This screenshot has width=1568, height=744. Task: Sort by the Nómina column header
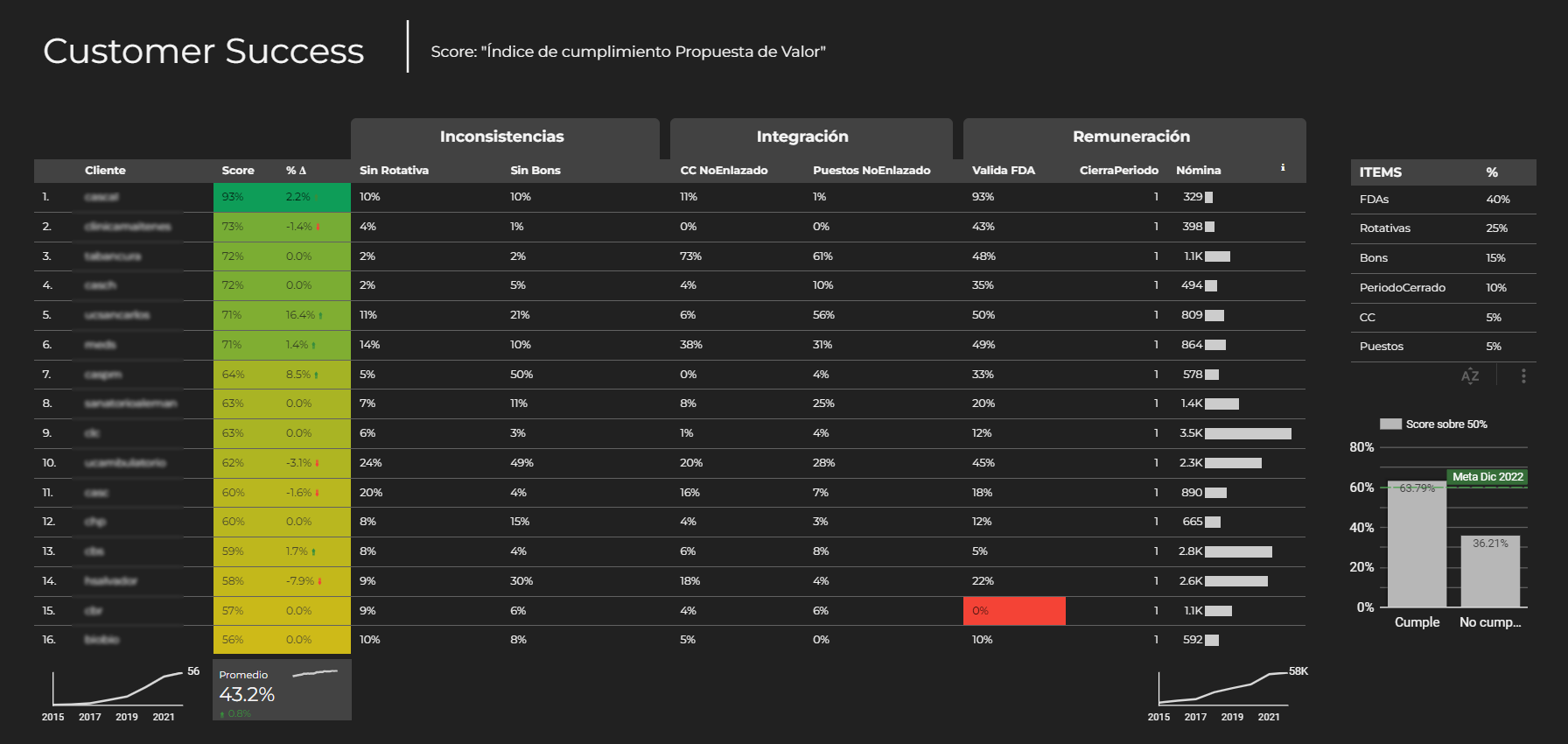point(1199,171)
